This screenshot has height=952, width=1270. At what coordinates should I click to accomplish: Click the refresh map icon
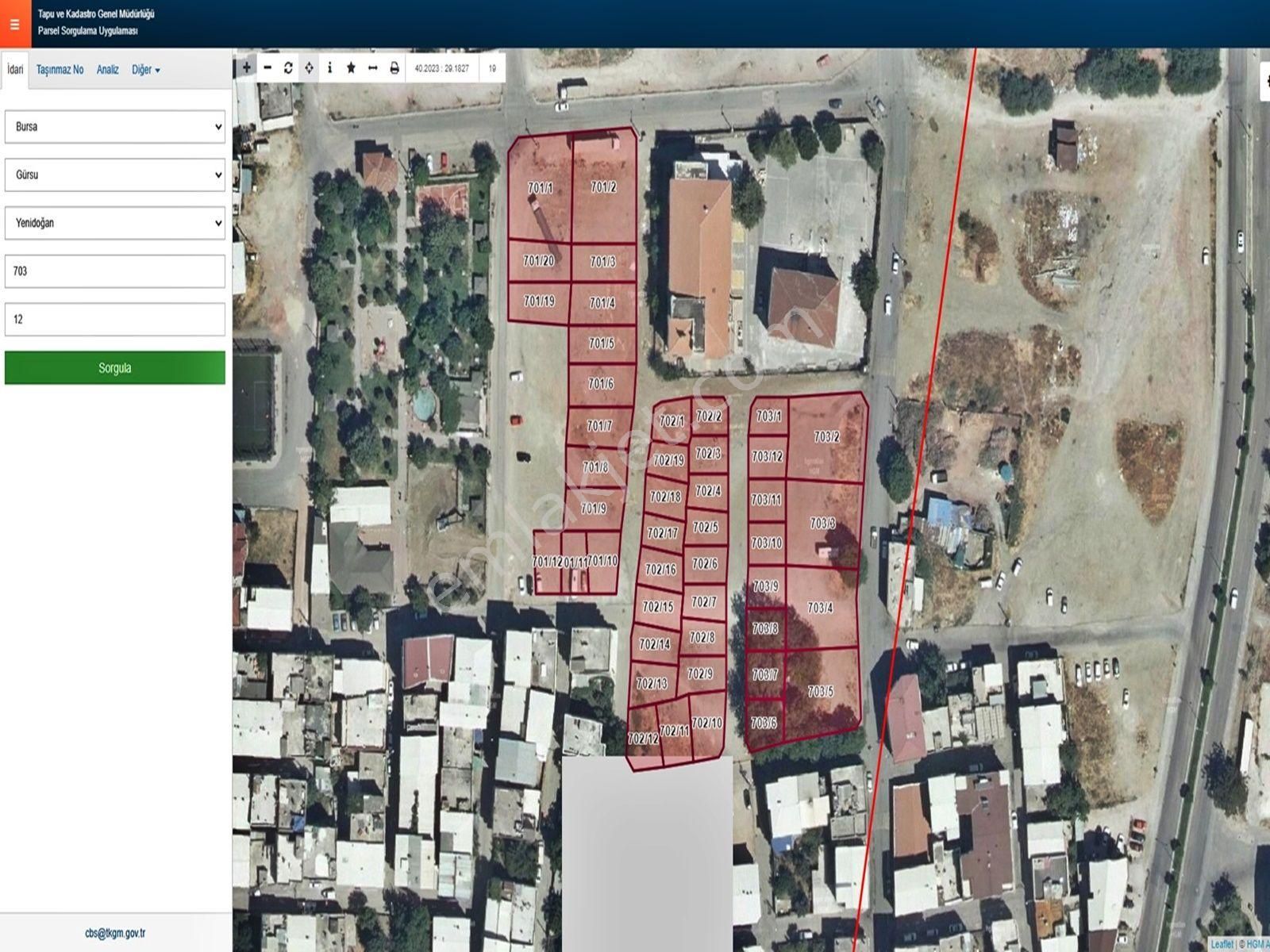(288, 68)
